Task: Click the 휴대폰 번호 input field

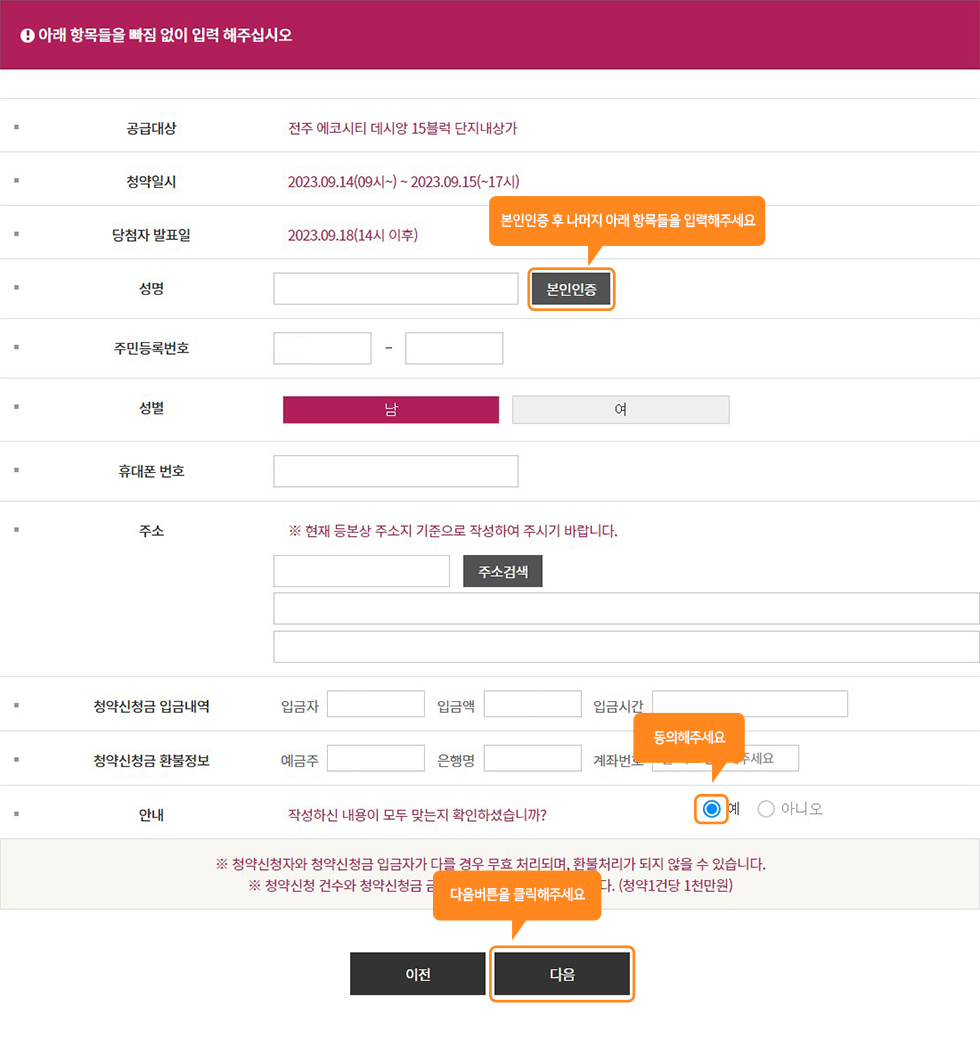Action: (x=395, y=471)
